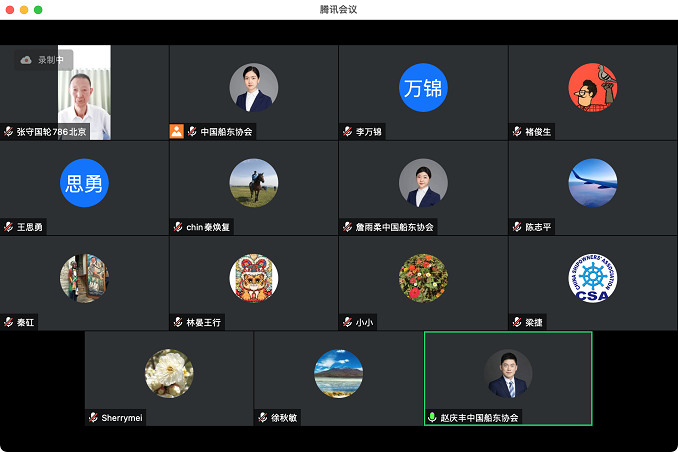Screen dimensions: 678x452
Task: Select the mountain lake avatar of 徐秋敏
Action: (x=339, y=374)
